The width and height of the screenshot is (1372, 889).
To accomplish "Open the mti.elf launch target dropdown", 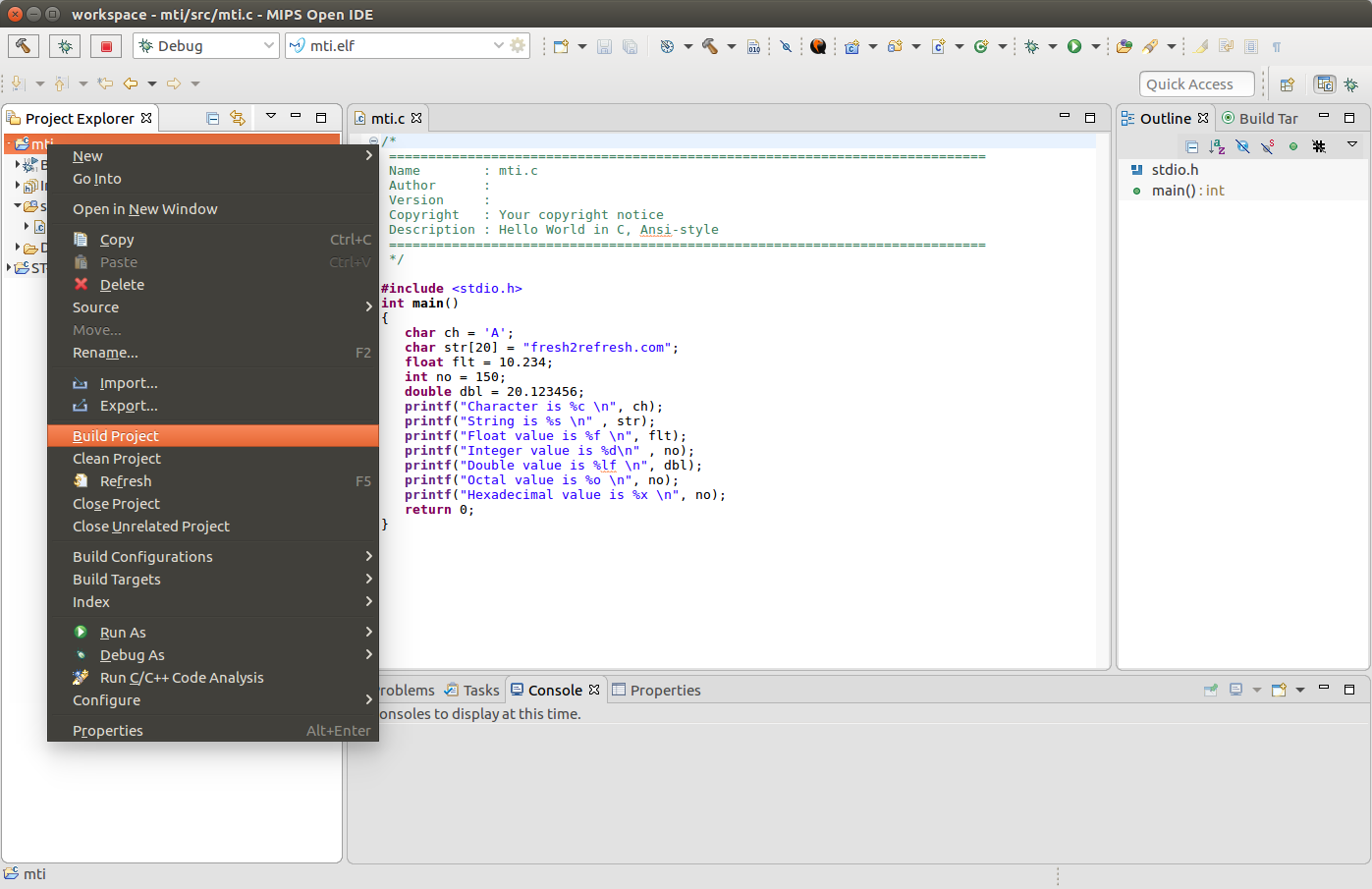I will coord(498,46).
